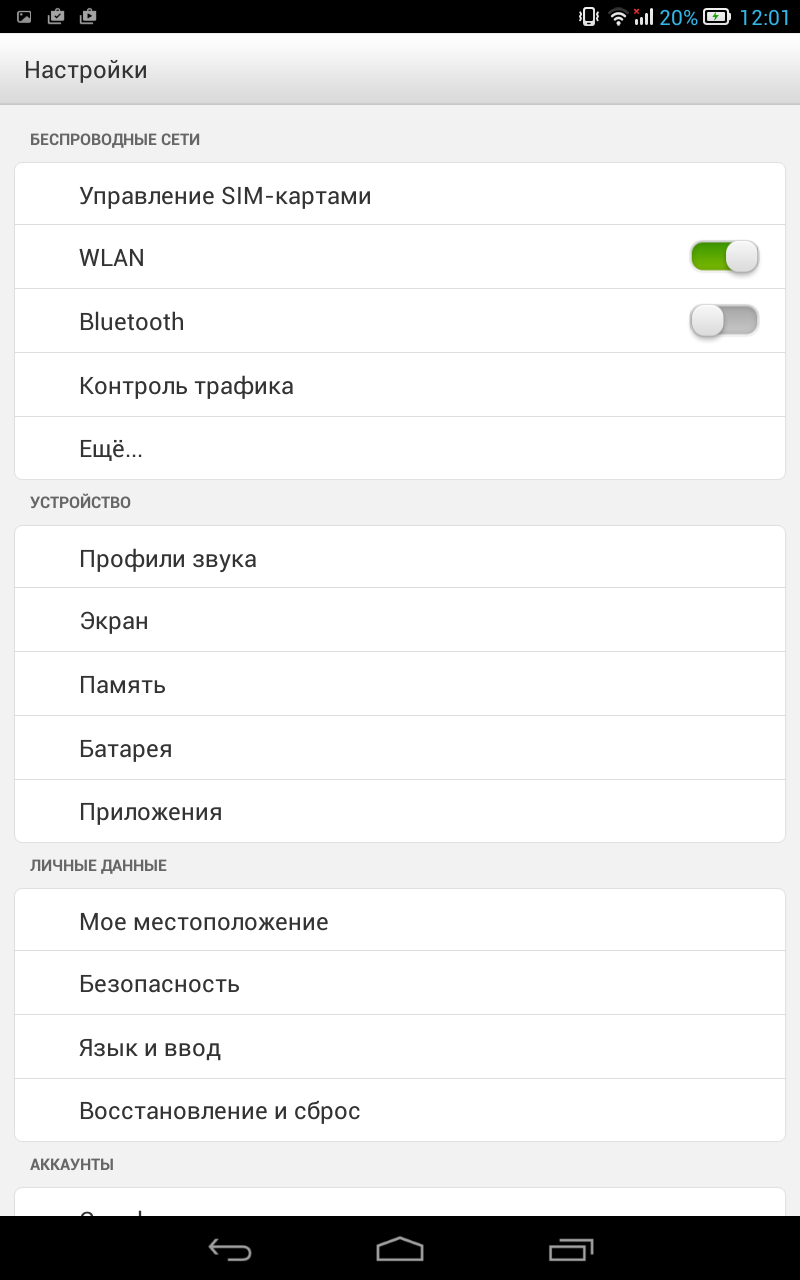This screenshot has height=1280, width=800.
Task: Open Память settings
Action: pyautogui.click(x=400, y=684)
